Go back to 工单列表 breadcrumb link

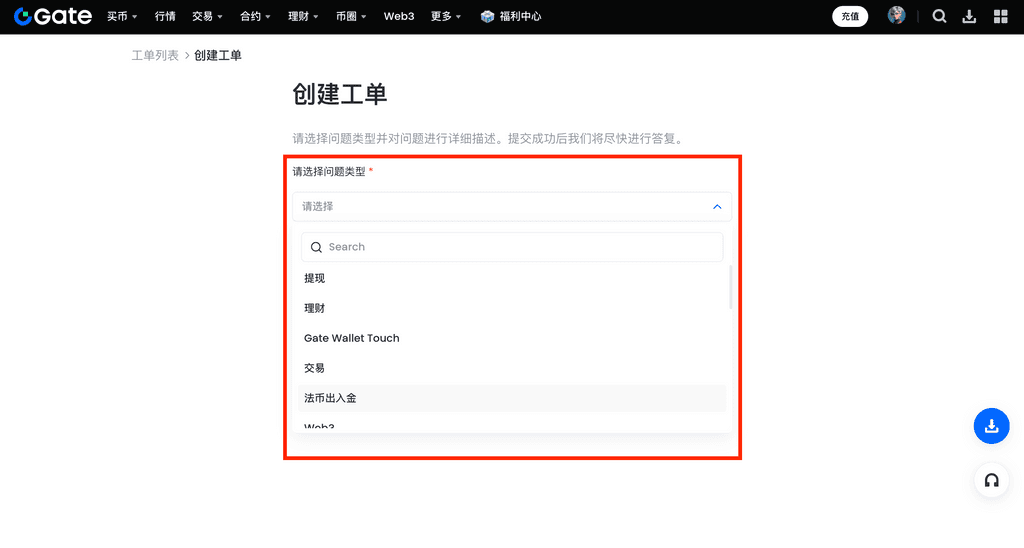155,55
